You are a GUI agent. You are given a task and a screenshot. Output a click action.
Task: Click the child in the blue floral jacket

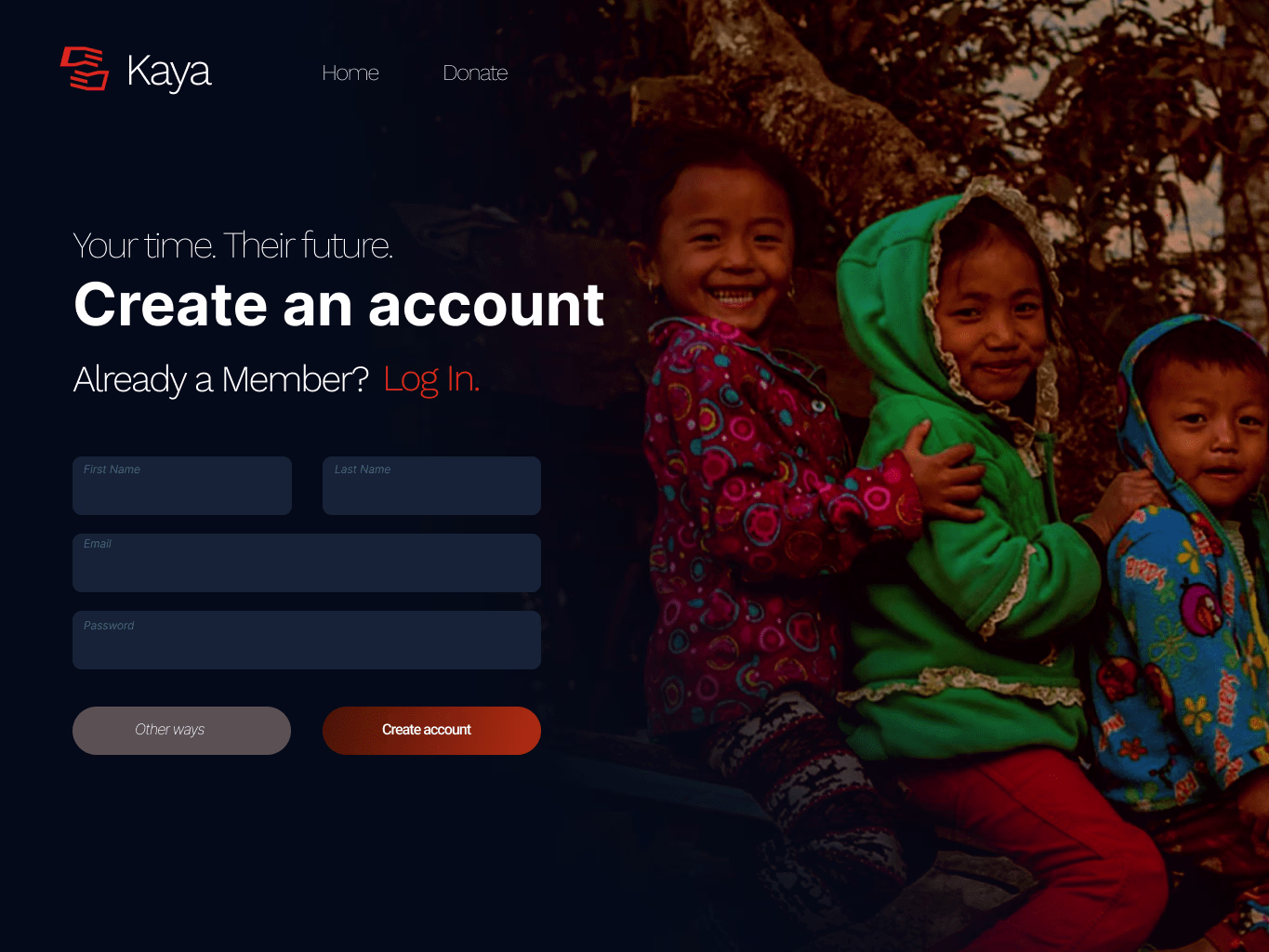coord(1190,558)
